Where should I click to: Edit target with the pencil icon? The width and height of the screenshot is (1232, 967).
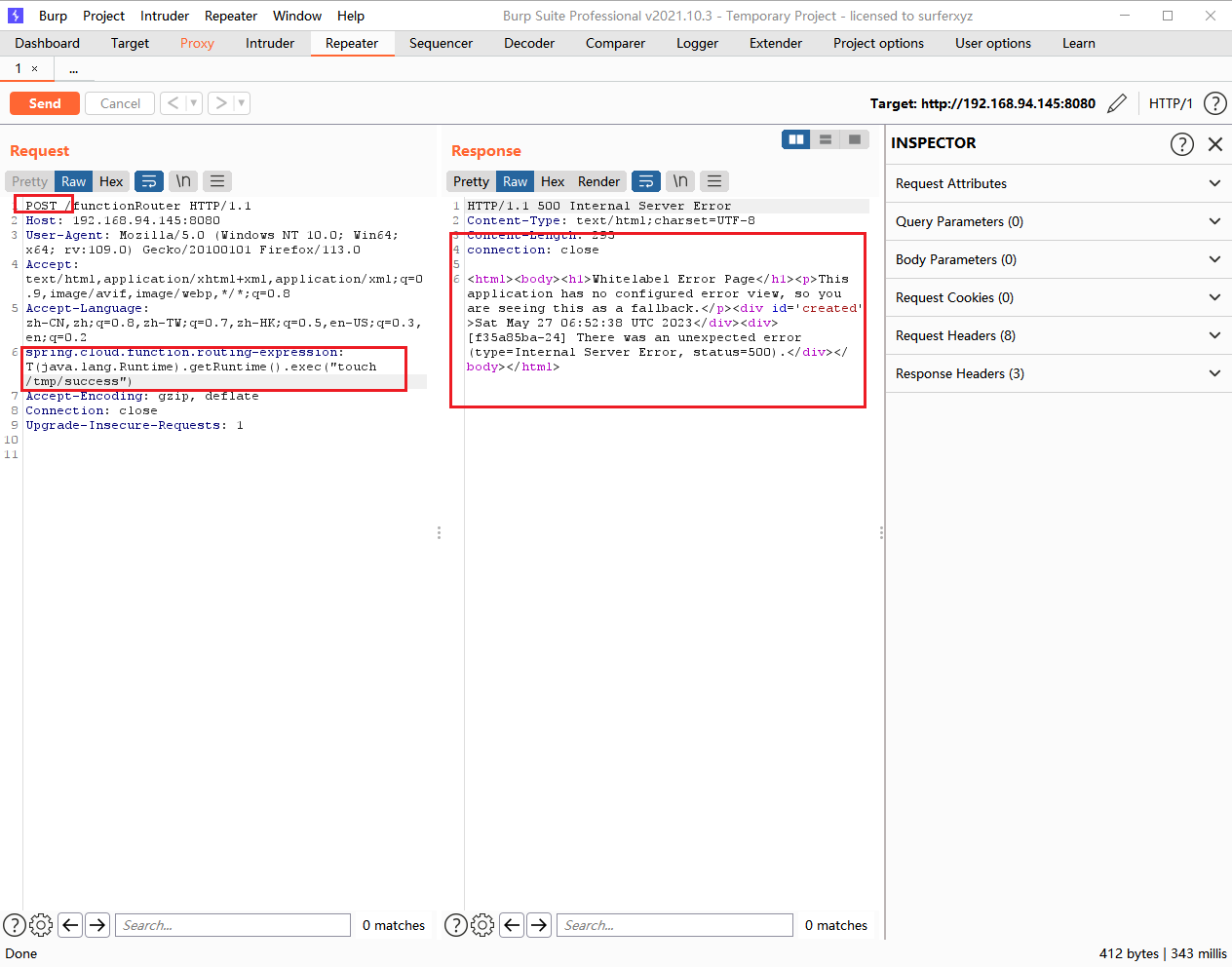coord(1117,103)
